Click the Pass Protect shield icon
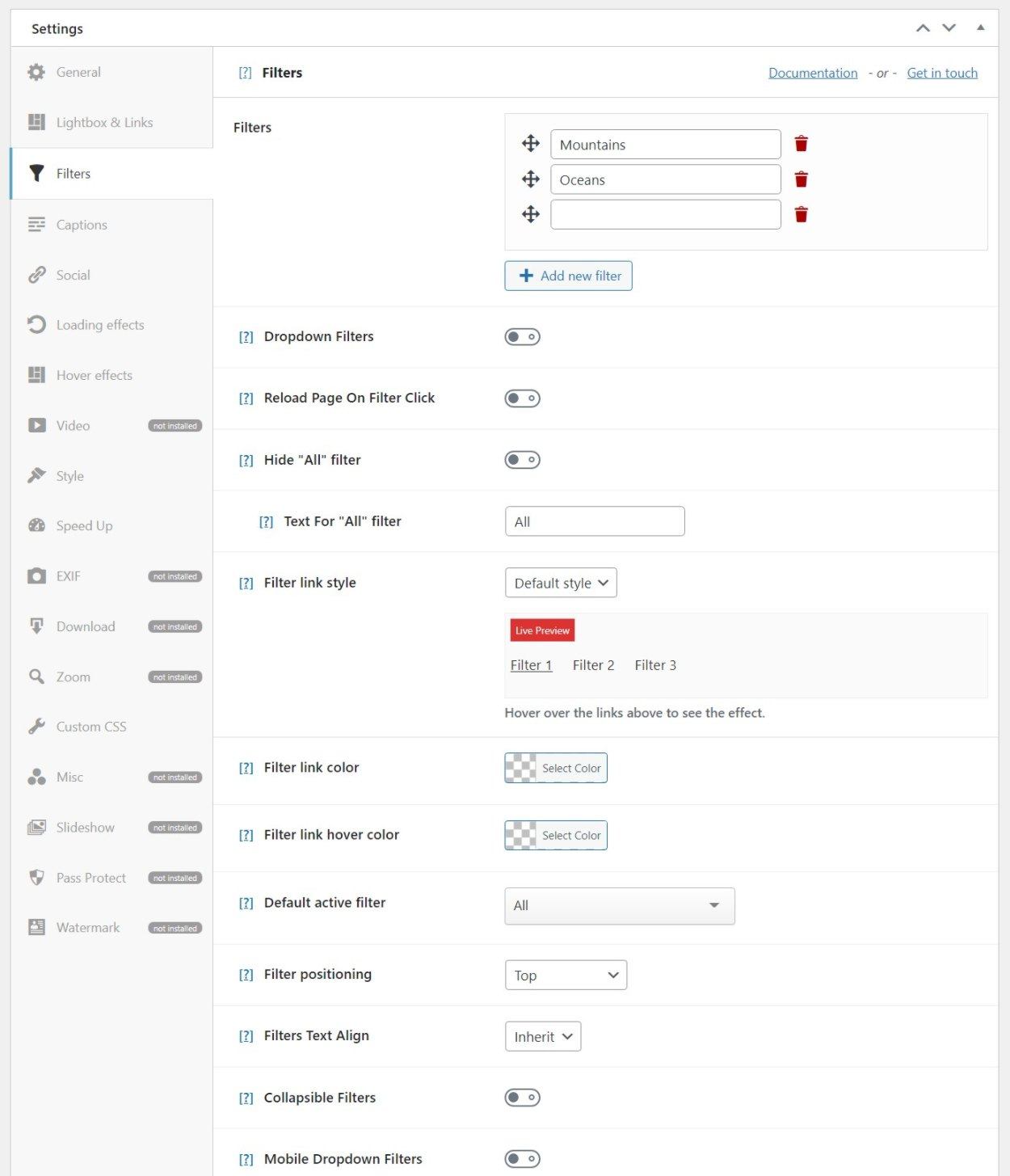This screenshot has height=1176, width=1010. click(36, 877)
